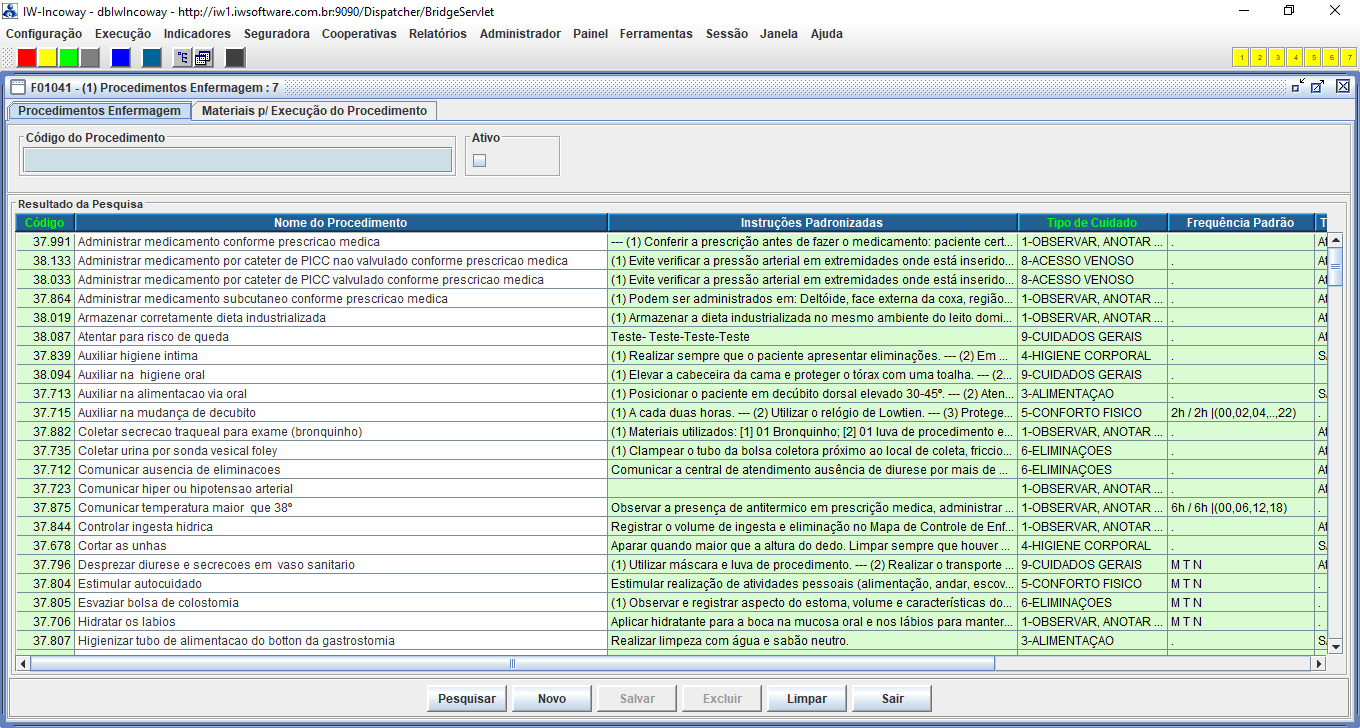Click the horizontal scrollbar thumb in results table
The width and height of the screenshot is (1360, 728).
coord(513,663)
